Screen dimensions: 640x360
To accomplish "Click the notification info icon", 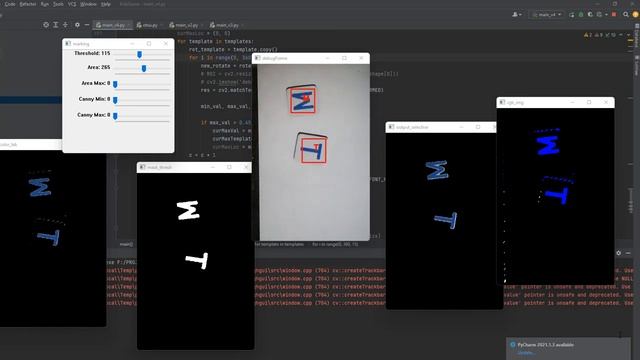I will click(513, 345).
